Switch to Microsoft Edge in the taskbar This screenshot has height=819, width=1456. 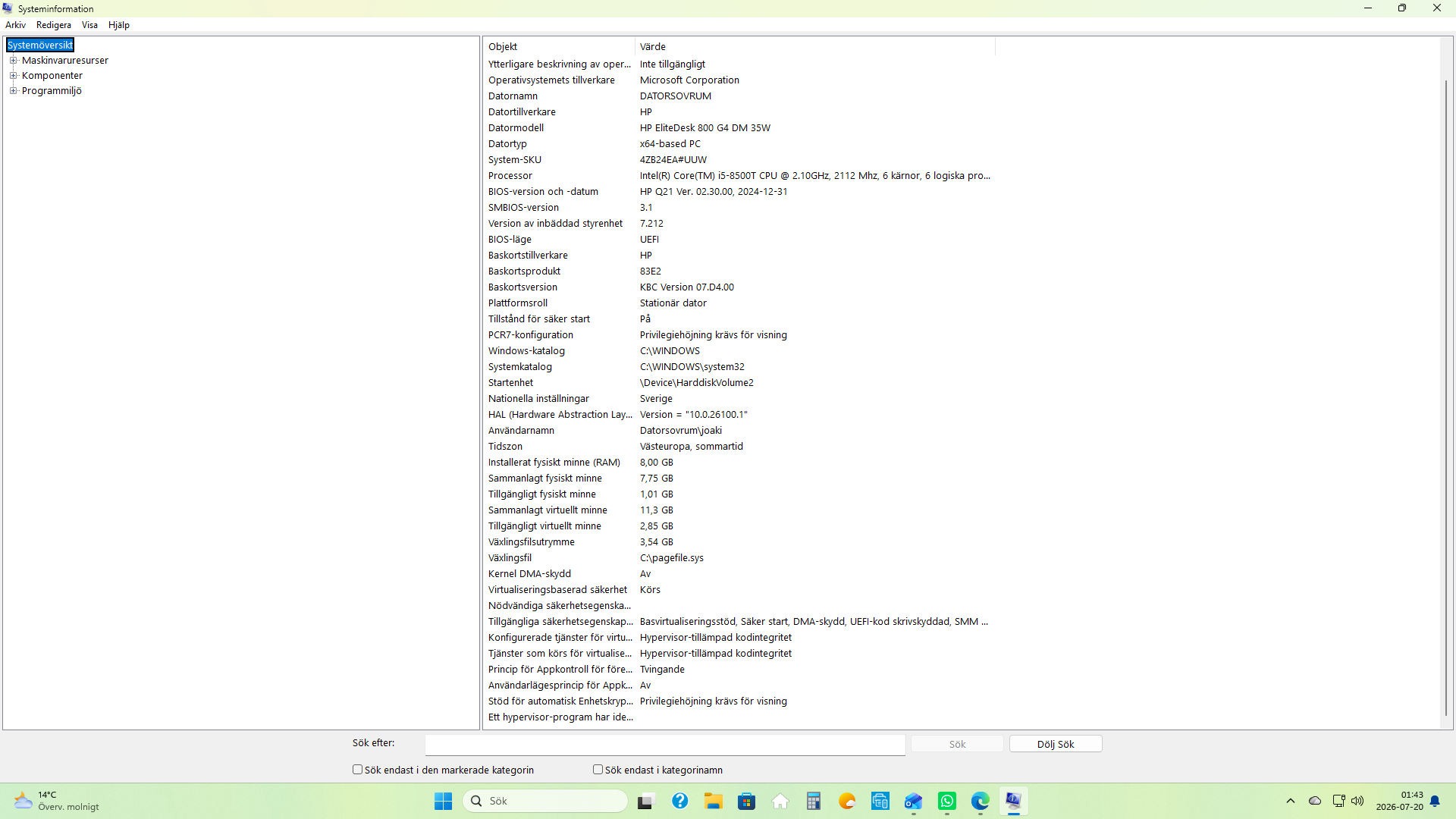981,801
